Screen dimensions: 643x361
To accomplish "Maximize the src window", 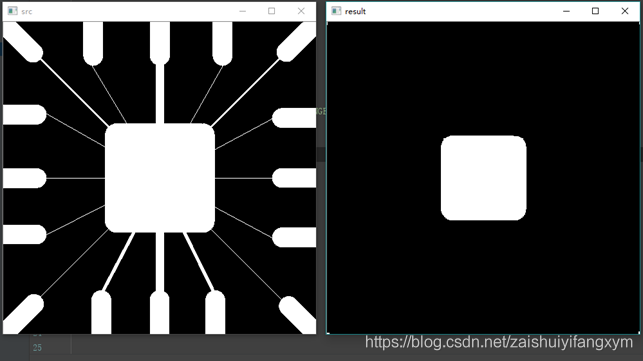I will point(271,11).
